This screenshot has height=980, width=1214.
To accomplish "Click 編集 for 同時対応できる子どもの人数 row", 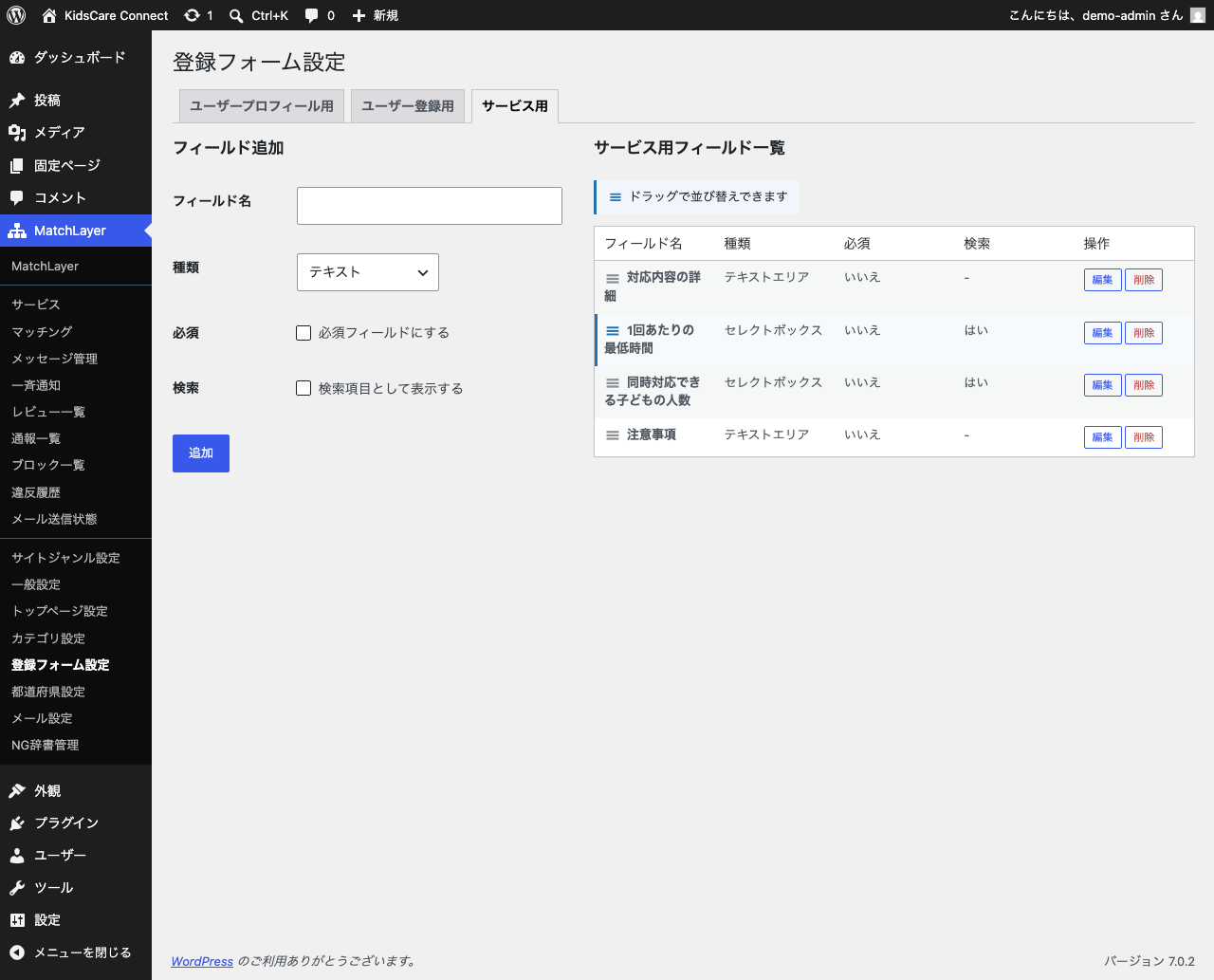I will coord(1103,385).
